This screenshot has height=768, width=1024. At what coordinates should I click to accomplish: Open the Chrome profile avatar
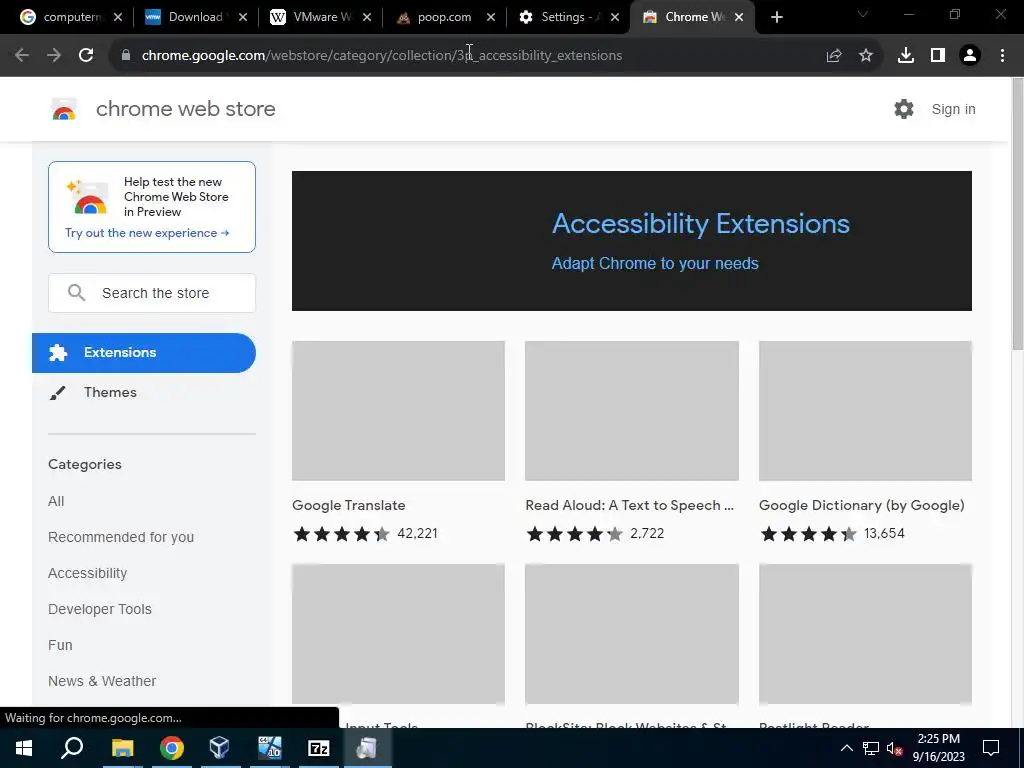tap(970, 56)
